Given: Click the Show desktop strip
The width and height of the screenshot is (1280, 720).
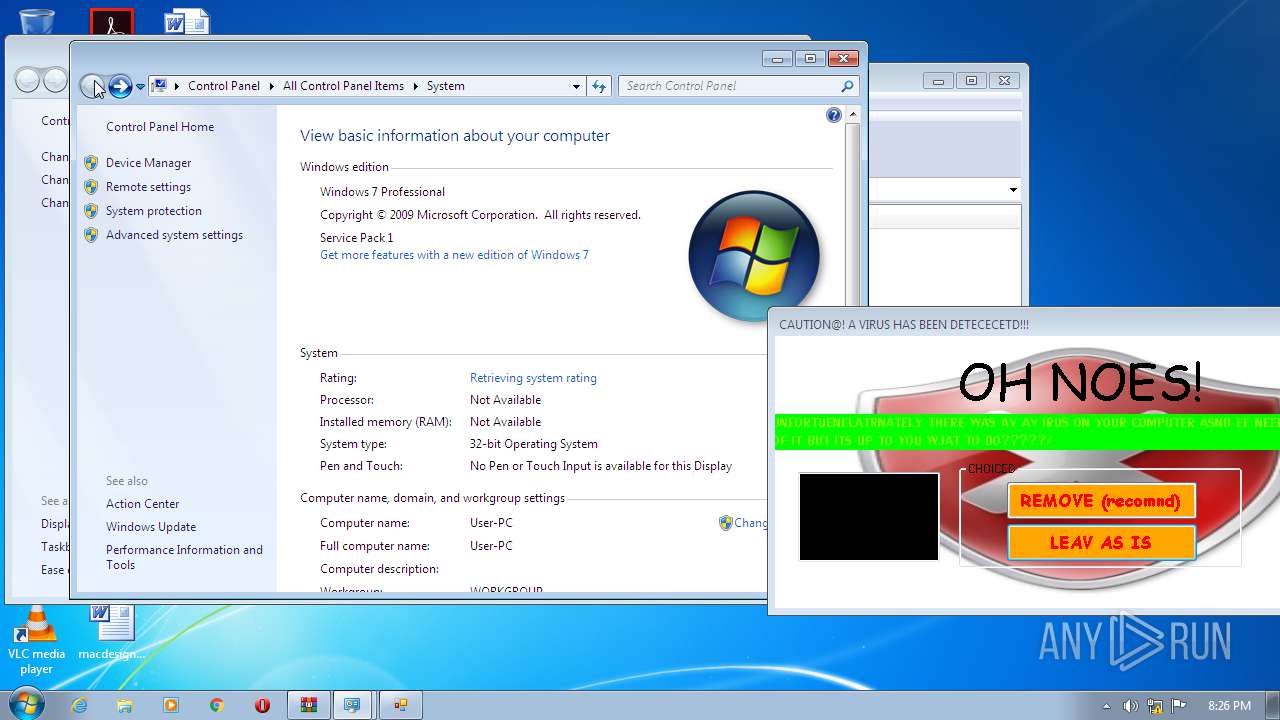Looking at the screenshot, I should 1272,705.
